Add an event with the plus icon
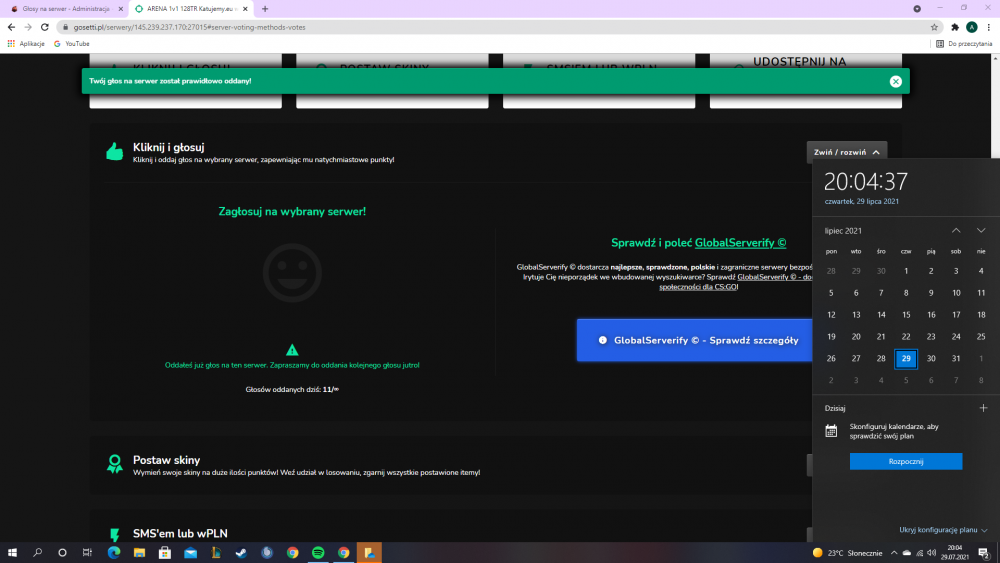 [983, 408]
